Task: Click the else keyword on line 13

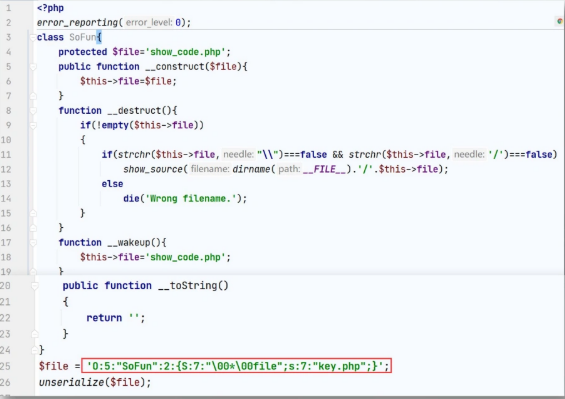Action: [112, 184]
